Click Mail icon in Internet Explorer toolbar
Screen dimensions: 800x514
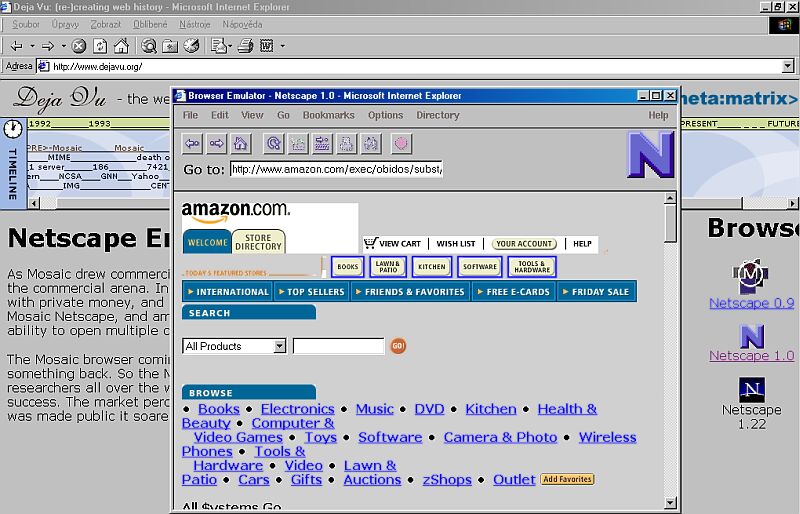pyautogui.click(x=218, y=46)
